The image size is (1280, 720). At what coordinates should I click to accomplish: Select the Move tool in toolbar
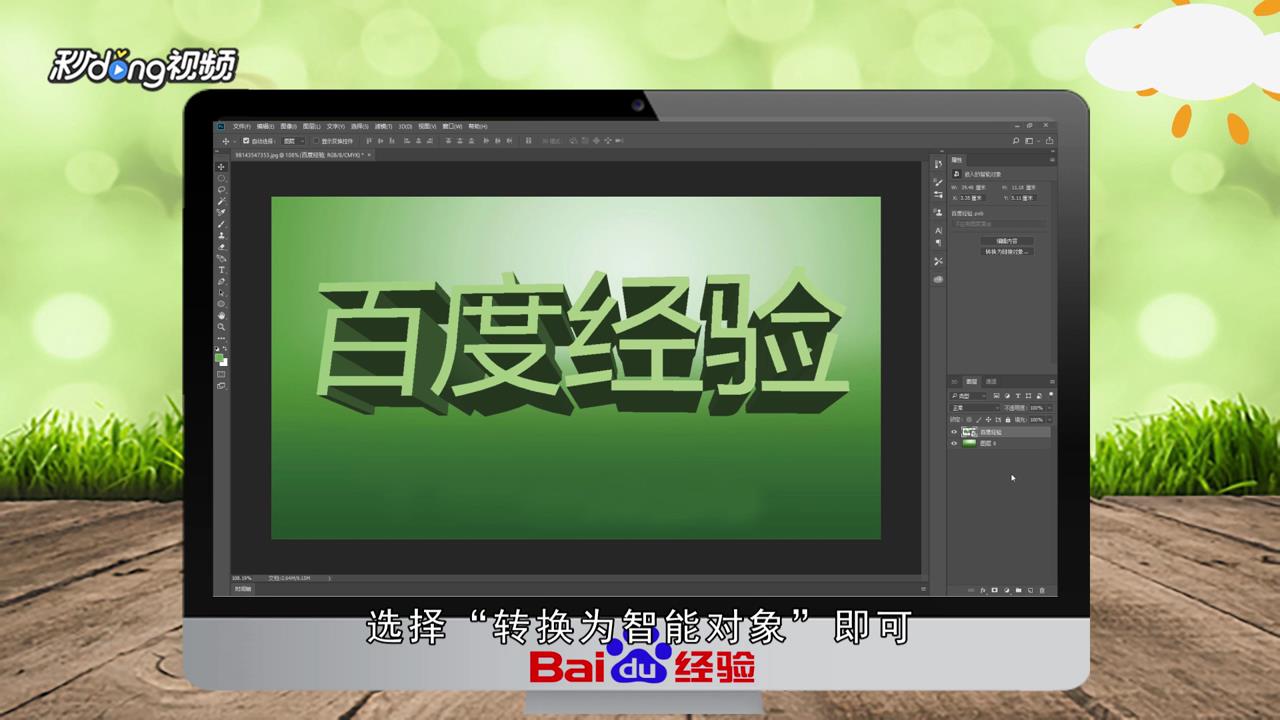pyautogui.click(x=221, y=167)
